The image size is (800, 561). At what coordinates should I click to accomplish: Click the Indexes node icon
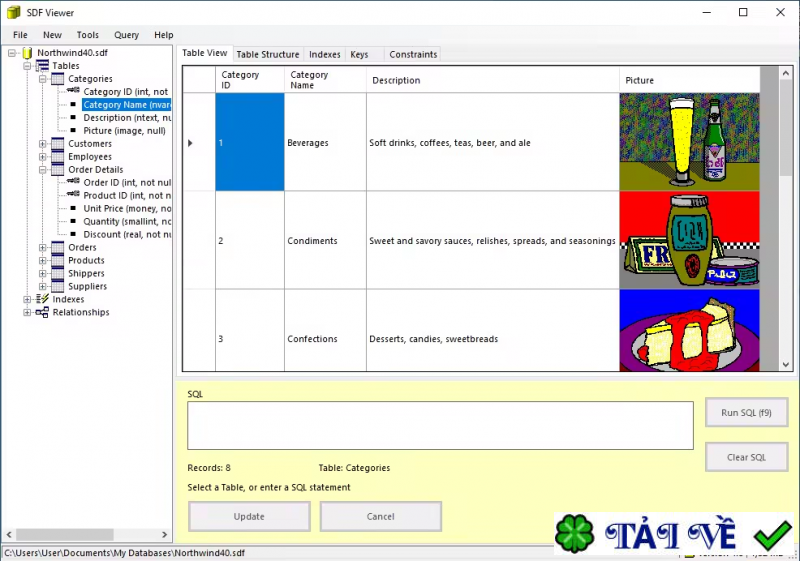pyautogui.click(x=43, y=299)
